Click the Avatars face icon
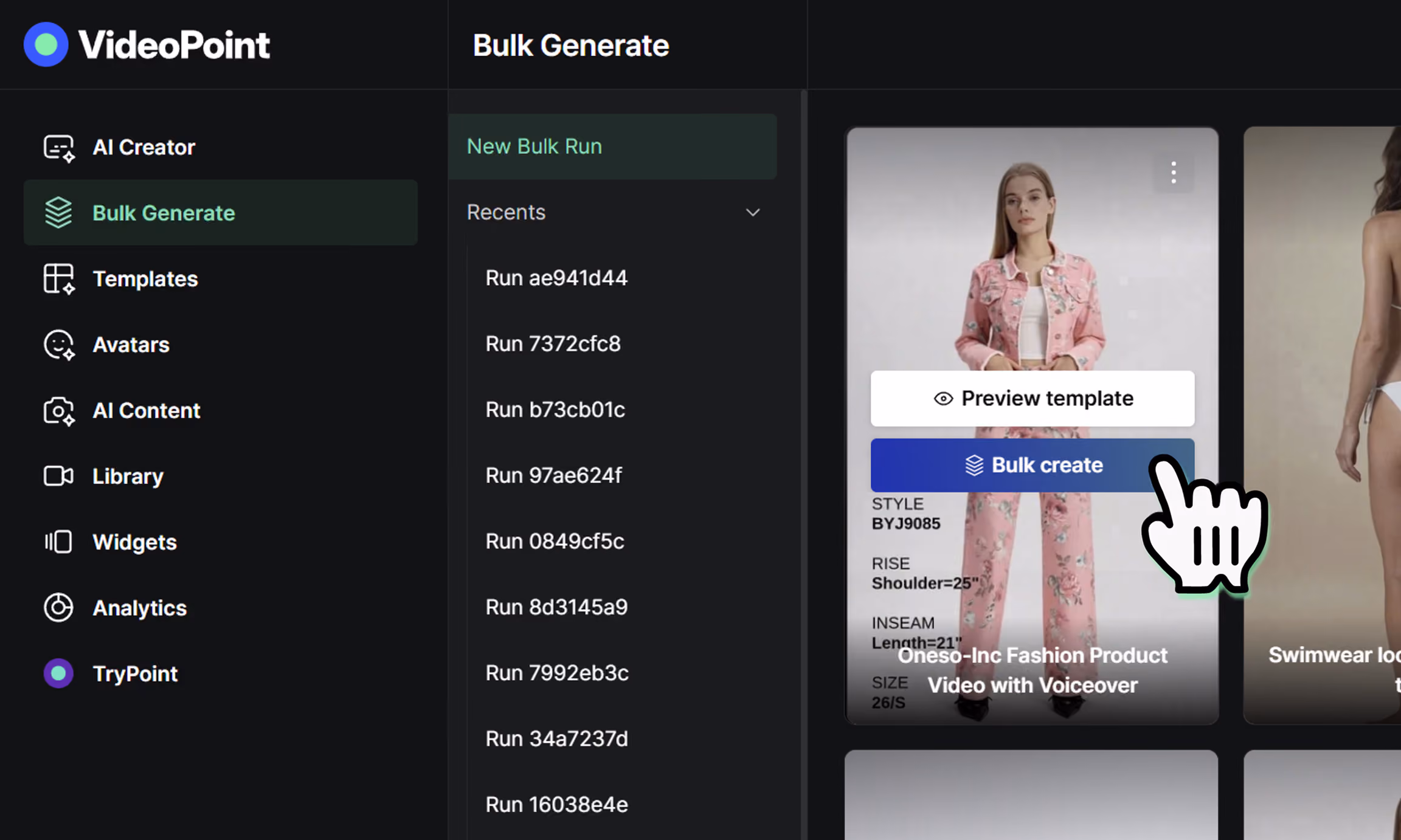Image resolution: width=1401 pixels, height=840 pixels. pos(59,345)
